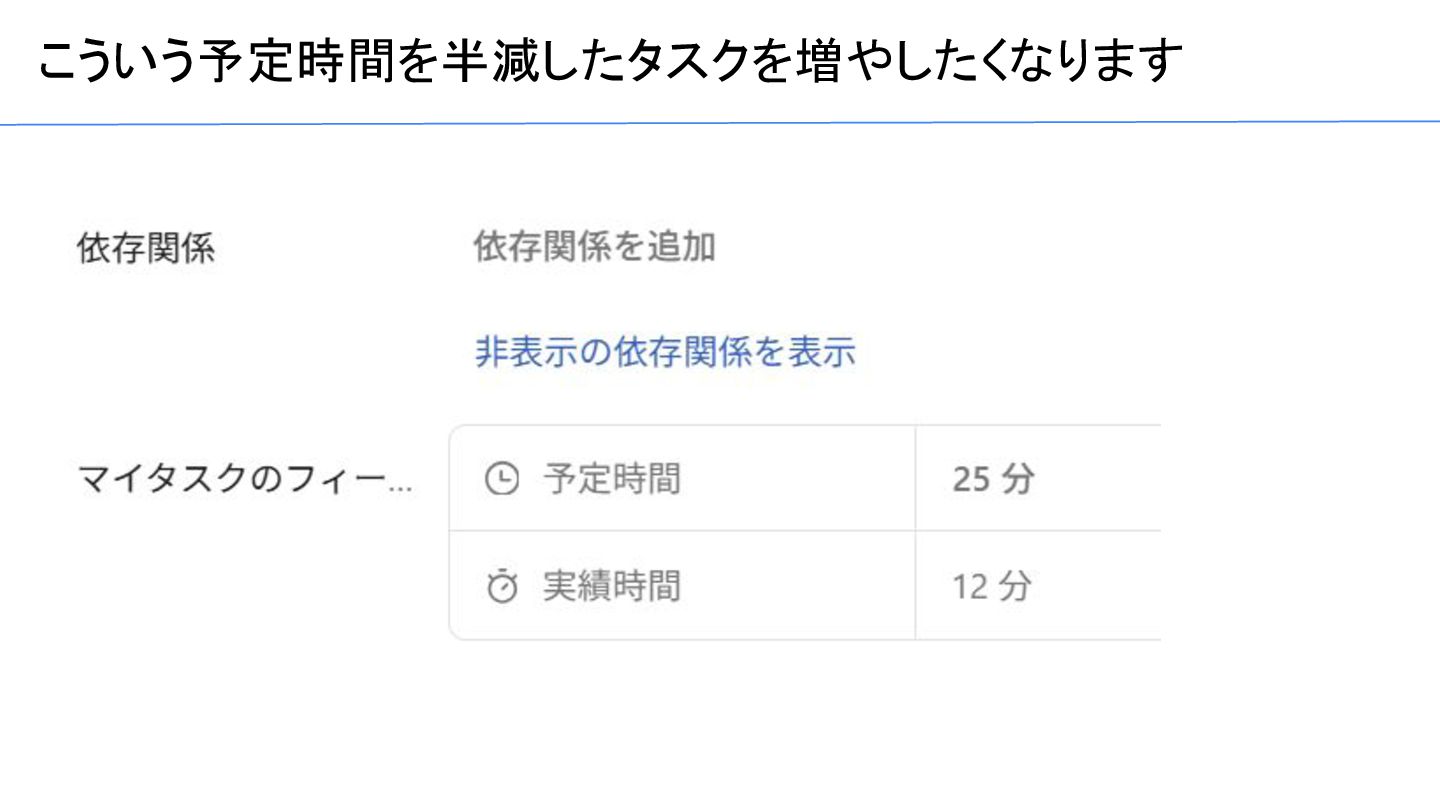Click 依存関係を追加 to add a dependency
The height and width of the screenshot is (810, 1440).
coord(594,247)
